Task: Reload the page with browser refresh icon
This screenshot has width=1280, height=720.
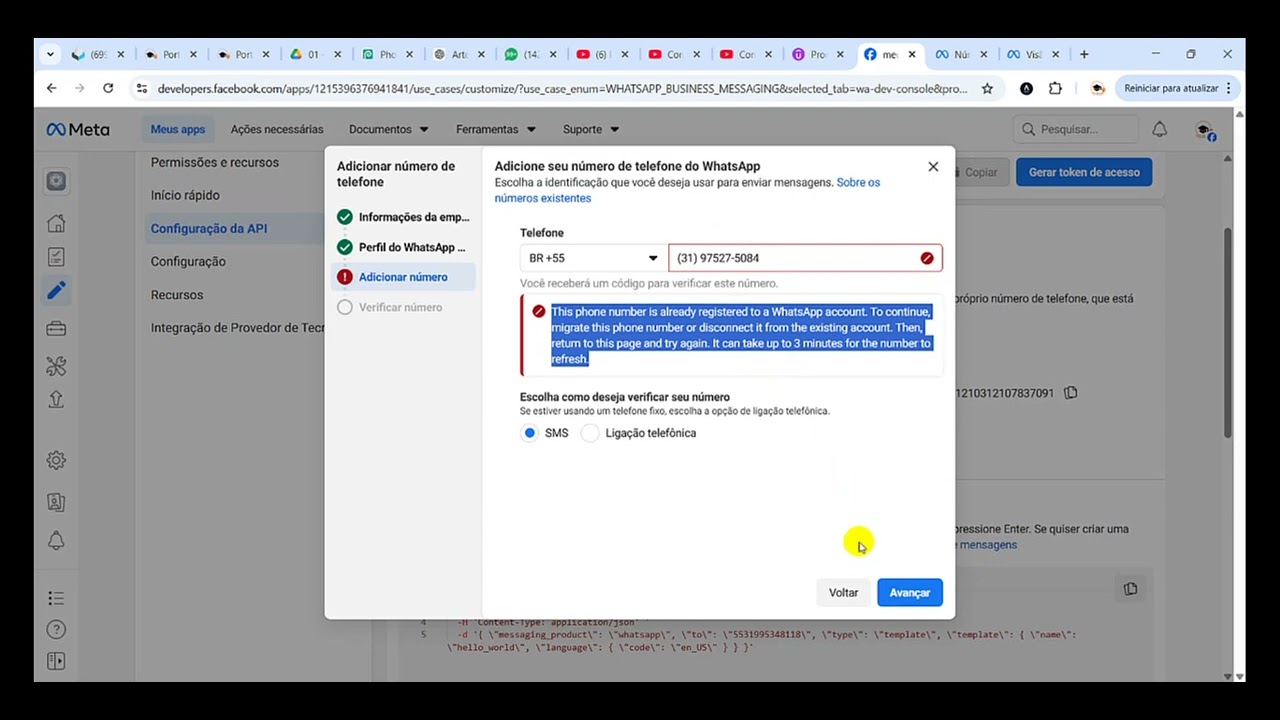Action: [x=108, y=88]
